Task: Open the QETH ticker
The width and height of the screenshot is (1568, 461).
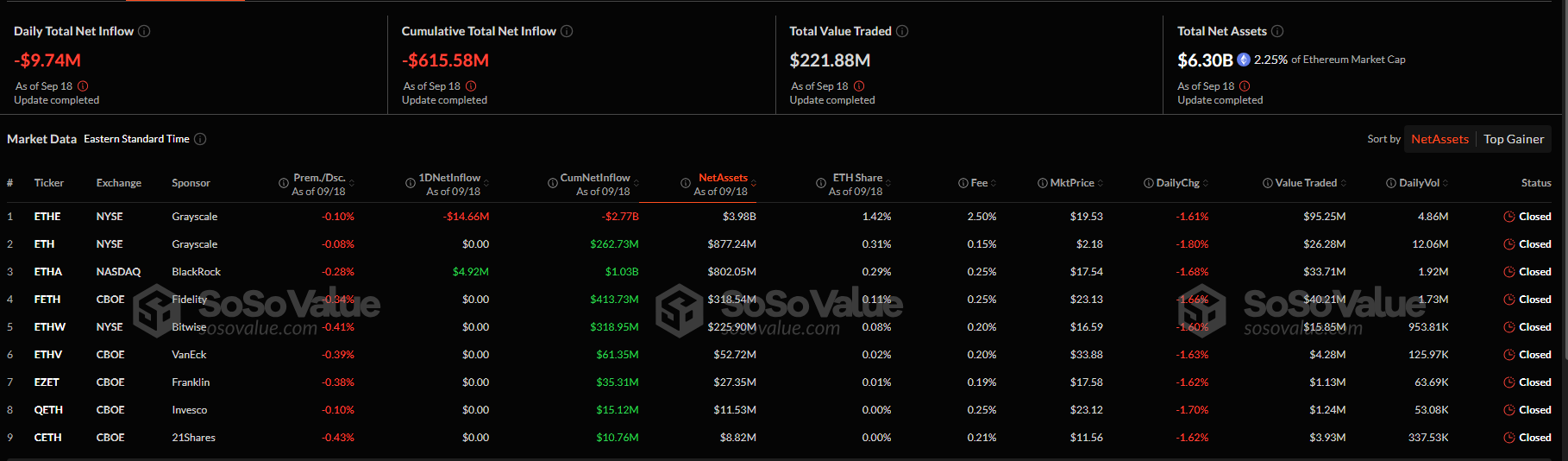Action: pyautogui.click(x=48, y=410)
